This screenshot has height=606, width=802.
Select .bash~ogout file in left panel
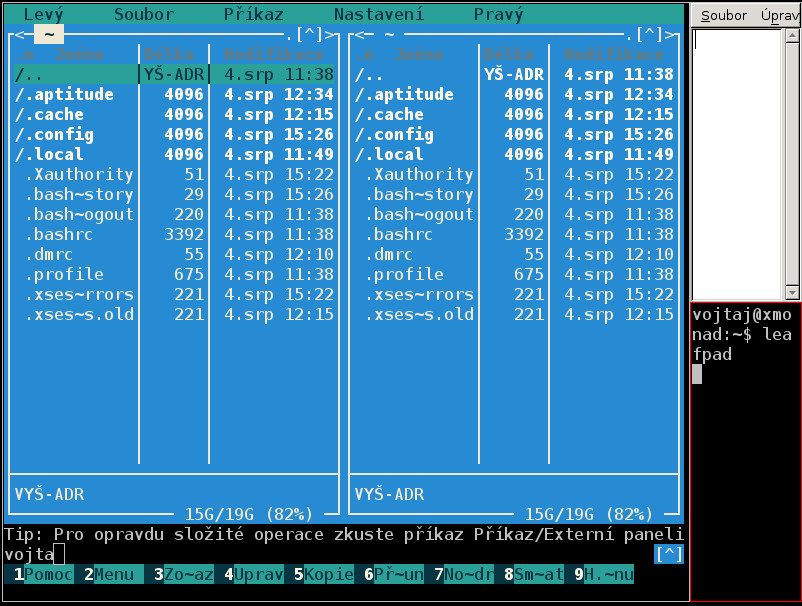[x=174, y=214]
